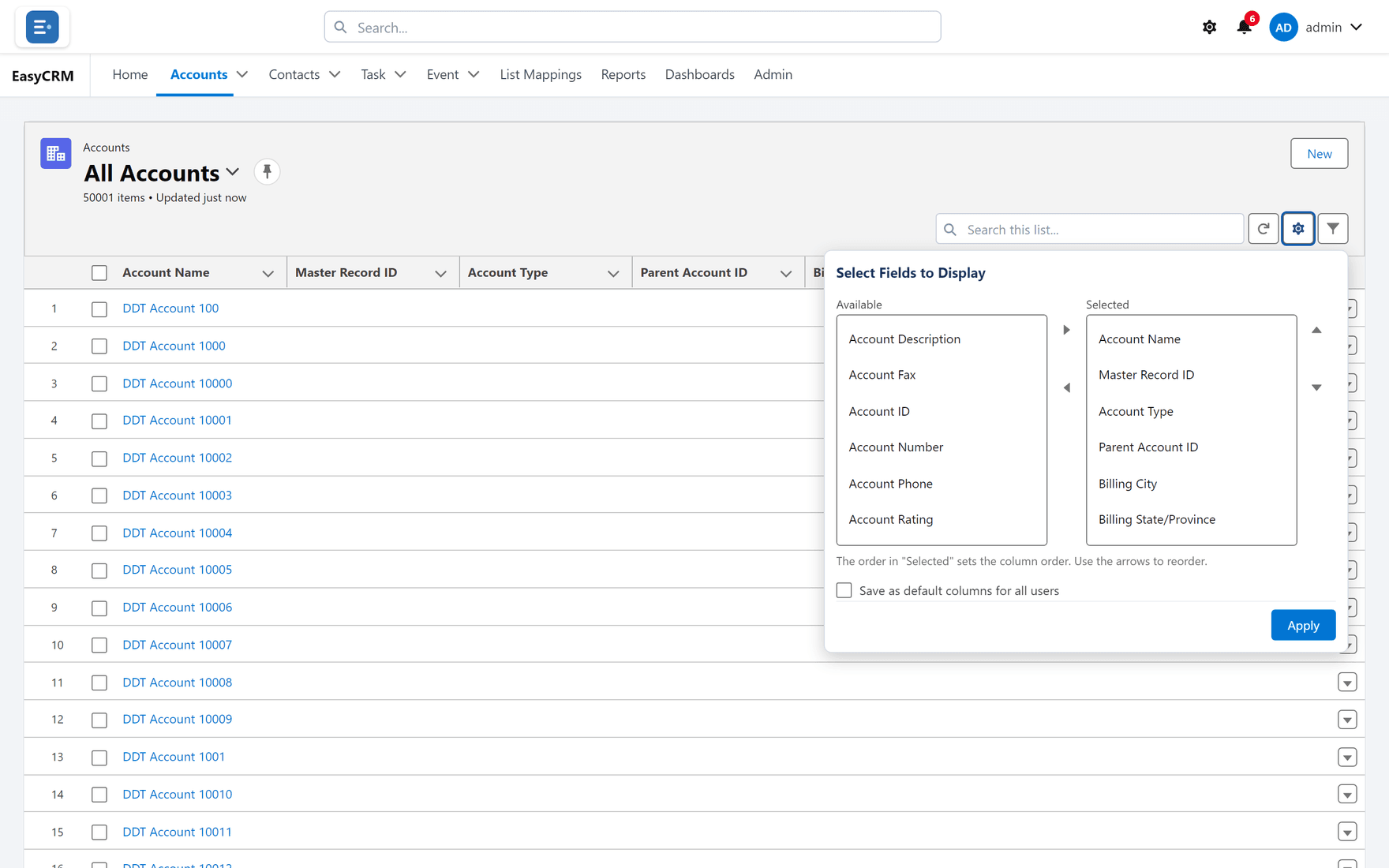This screenshot has height=868, width=1389.
Task: Open Parent Account ID column menu chevron
Action: 785,273
